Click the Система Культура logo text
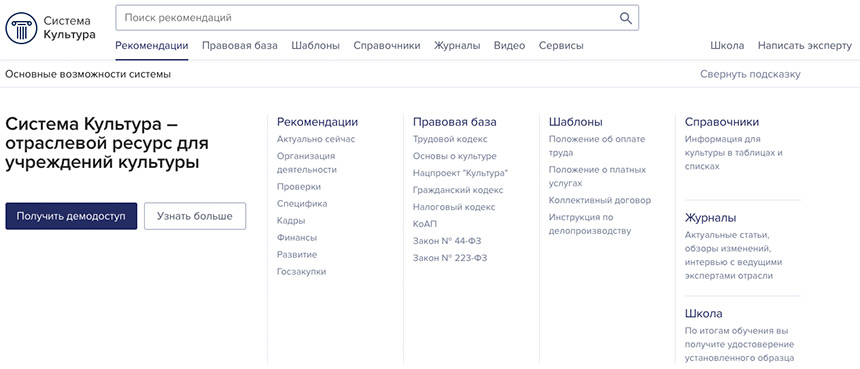860x369 pixels. (x=69, y=28)
